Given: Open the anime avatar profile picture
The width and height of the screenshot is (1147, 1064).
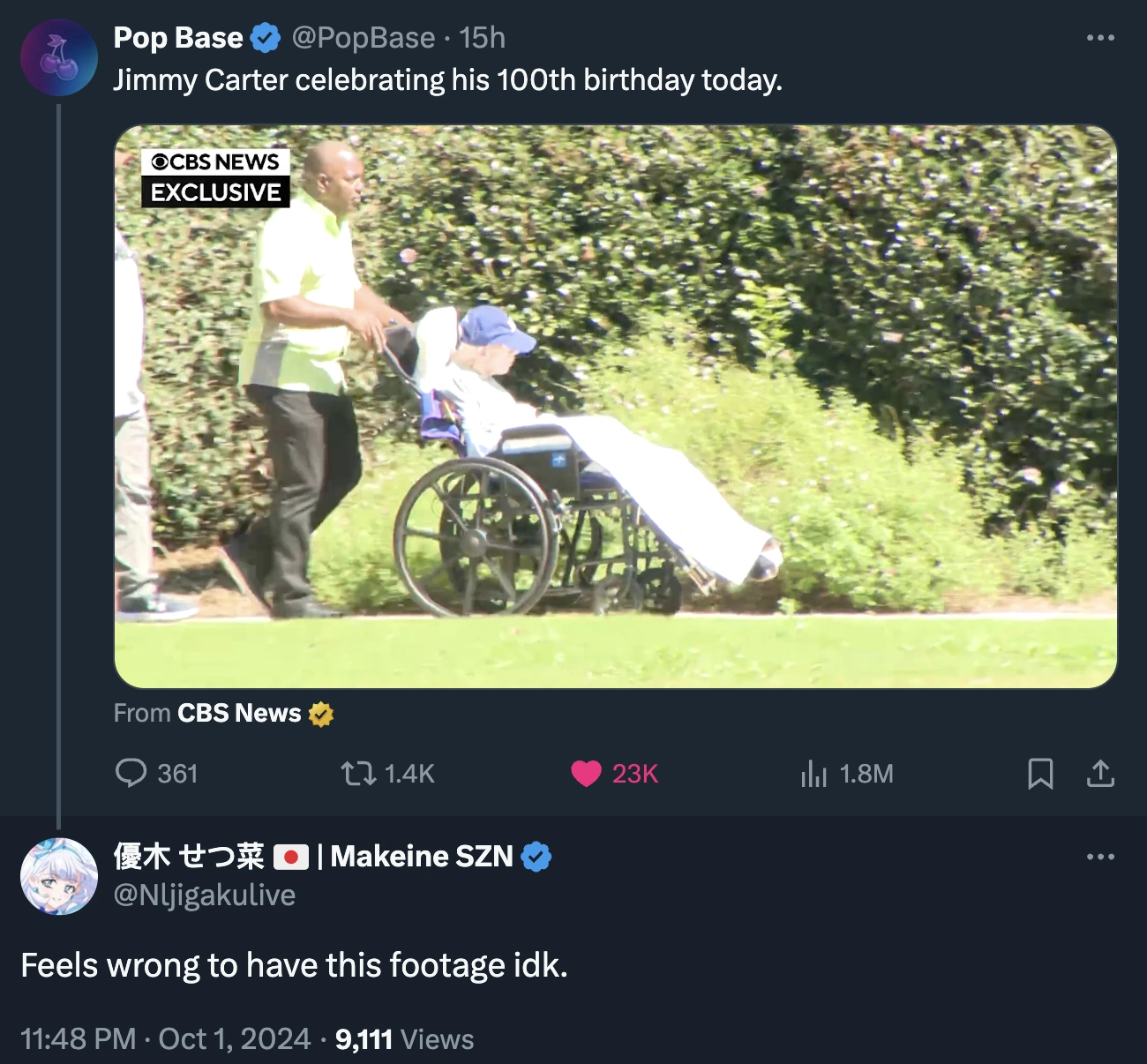Looking at the screenshot, I should [59, 876].
